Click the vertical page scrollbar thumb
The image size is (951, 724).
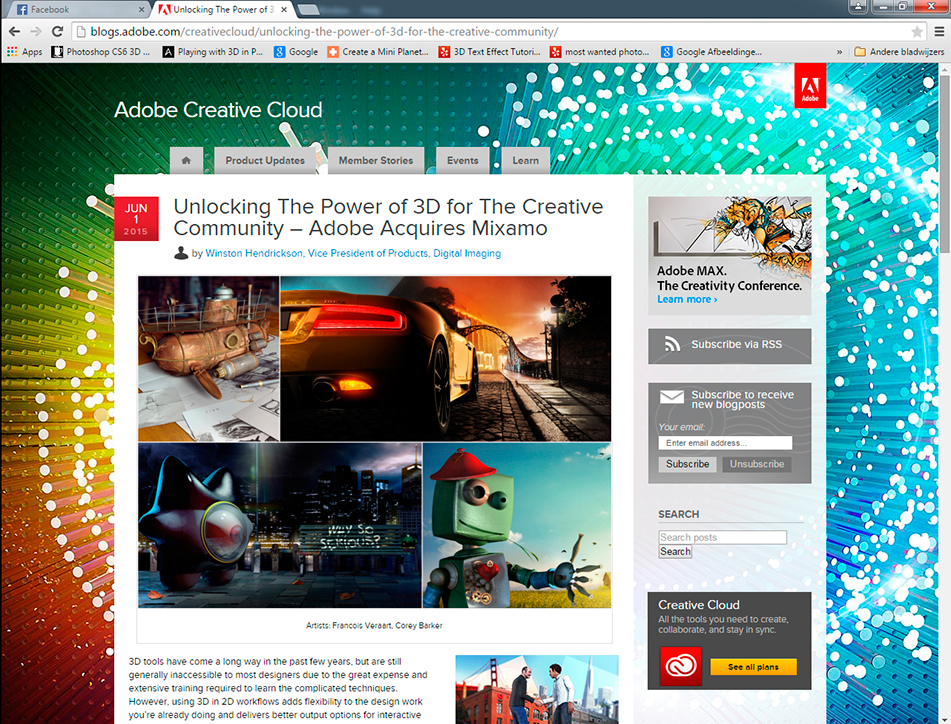point(945,164)
